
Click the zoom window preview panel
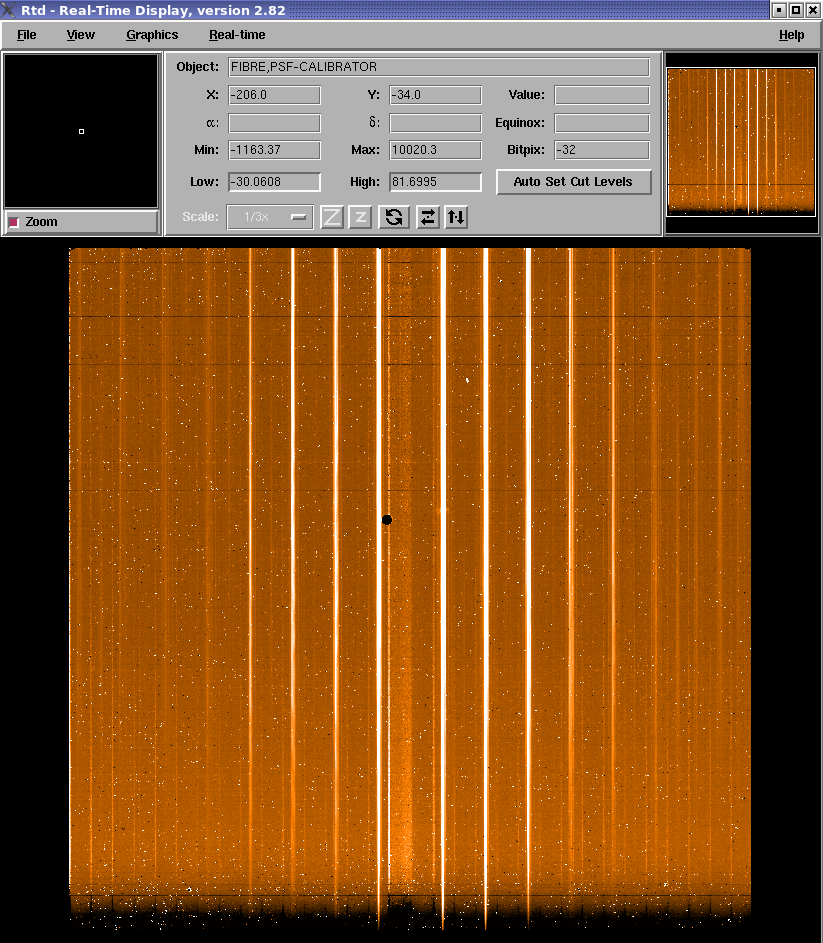pos(81,131)
